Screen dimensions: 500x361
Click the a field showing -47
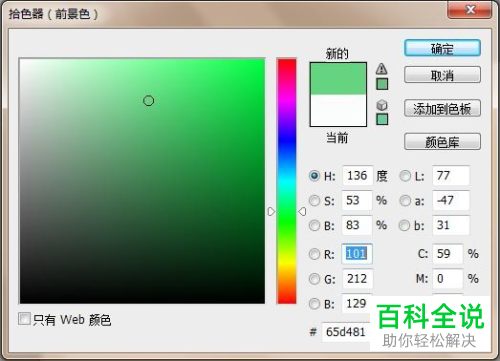click(451, 201)
